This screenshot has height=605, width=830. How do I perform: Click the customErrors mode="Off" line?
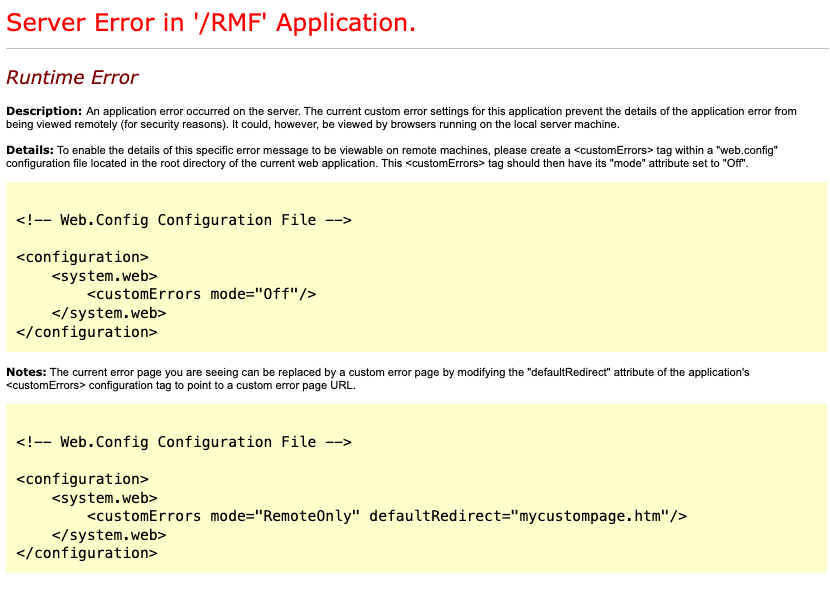(x=203, y=294)
